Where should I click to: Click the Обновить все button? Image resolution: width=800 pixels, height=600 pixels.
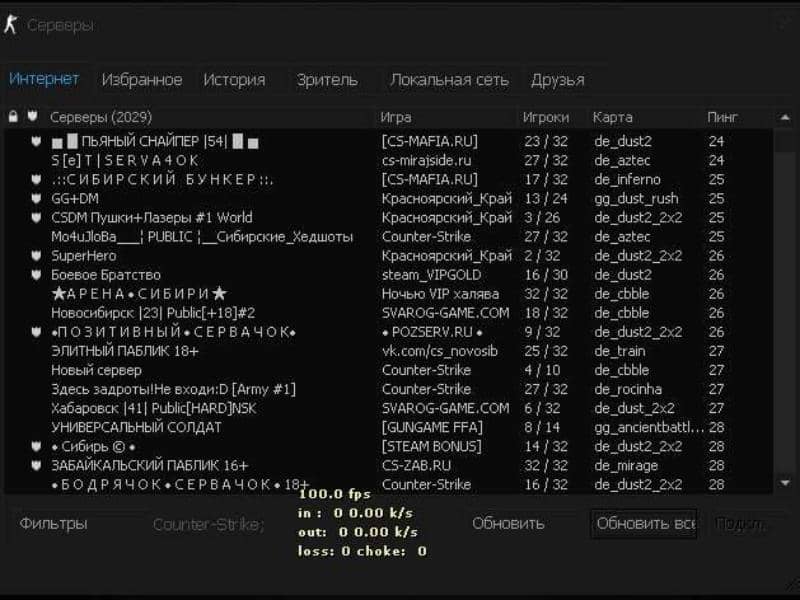pos(644,523)
